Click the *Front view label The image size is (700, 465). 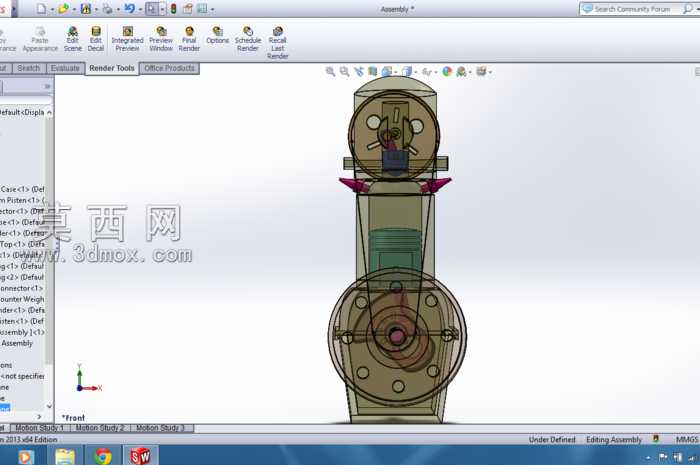pyautogui.click(x=73, y=418)
